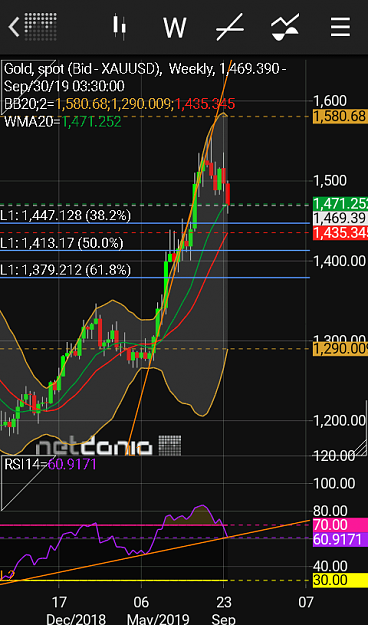Tap the RSI14=60.9171 legend

[50, 464]
